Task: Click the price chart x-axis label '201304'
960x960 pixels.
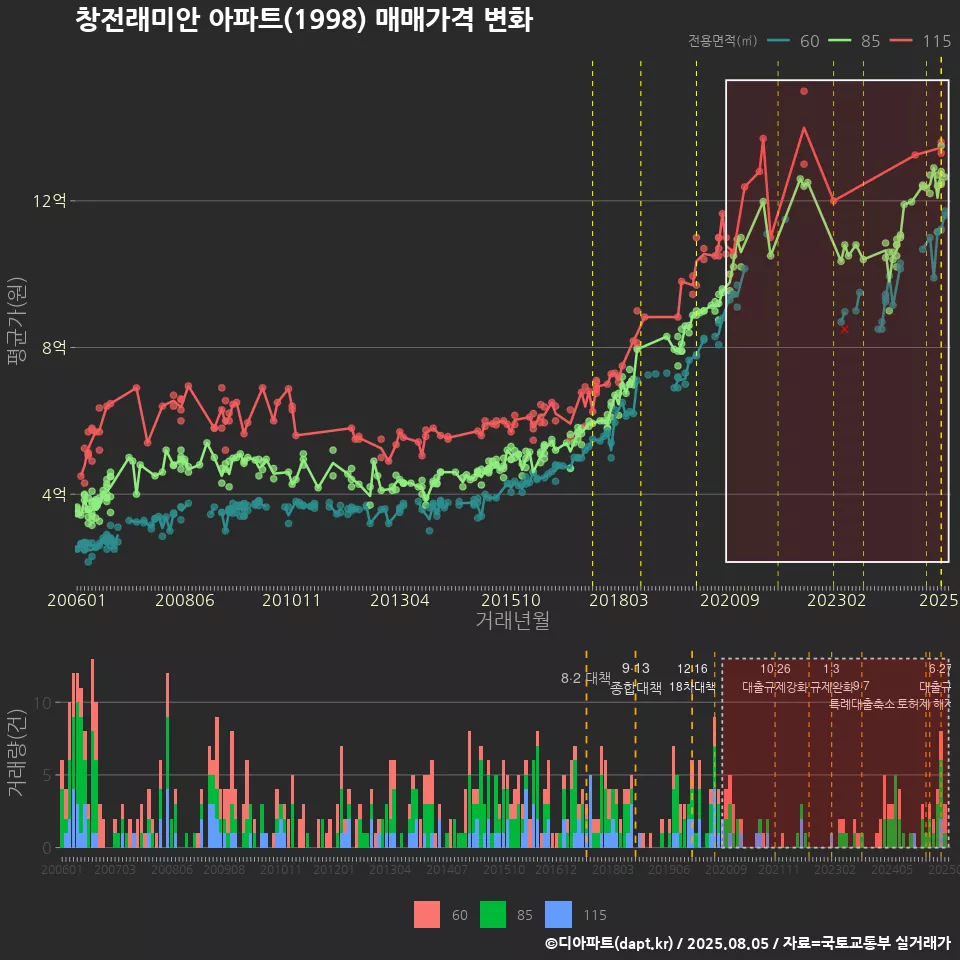Action: pos(399,600)
